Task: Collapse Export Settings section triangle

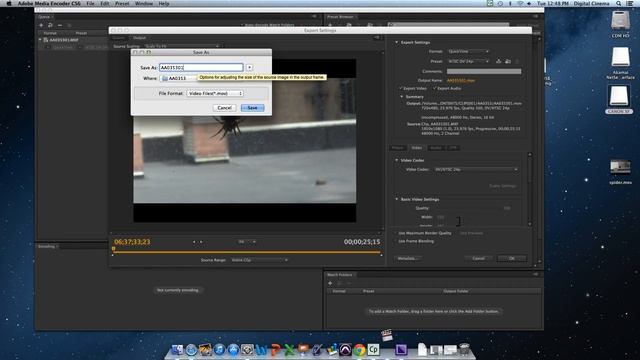Action: 396,42
